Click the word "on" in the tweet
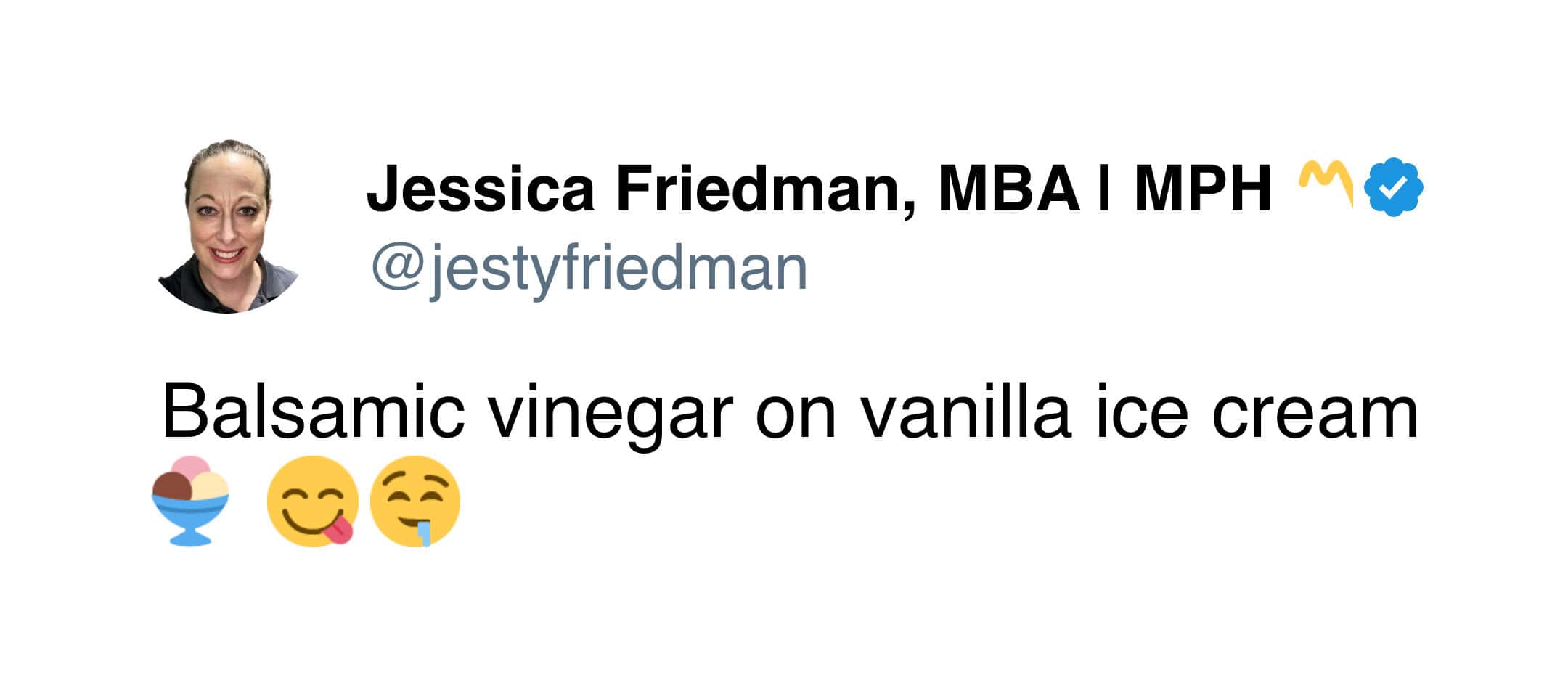Image resolution: width=1568 pixels, height=688 pixels. click(796, 413)
